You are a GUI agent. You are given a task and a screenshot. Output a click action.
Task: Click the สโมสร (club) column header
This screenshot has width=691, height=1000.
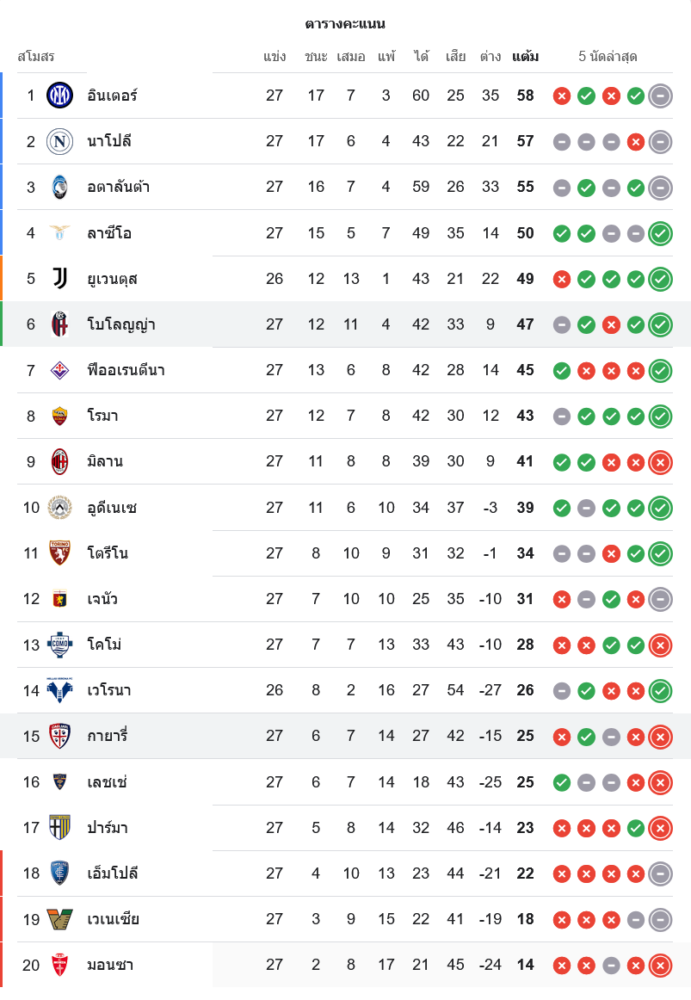tap(36, 57)
